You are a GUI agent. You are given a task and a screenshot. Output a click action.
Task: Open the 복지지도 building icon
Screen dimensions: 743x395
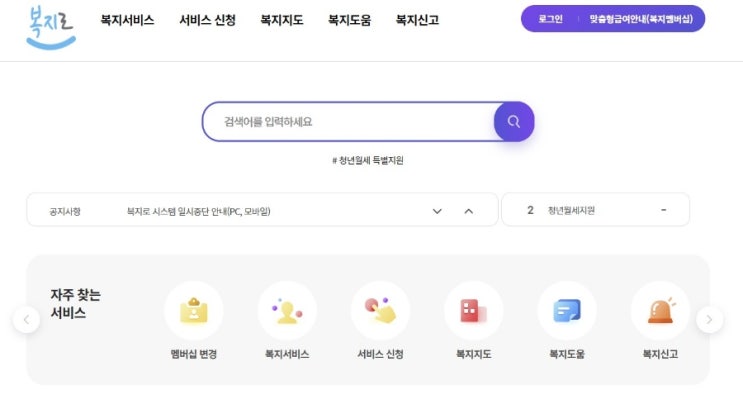pos(474,311)
